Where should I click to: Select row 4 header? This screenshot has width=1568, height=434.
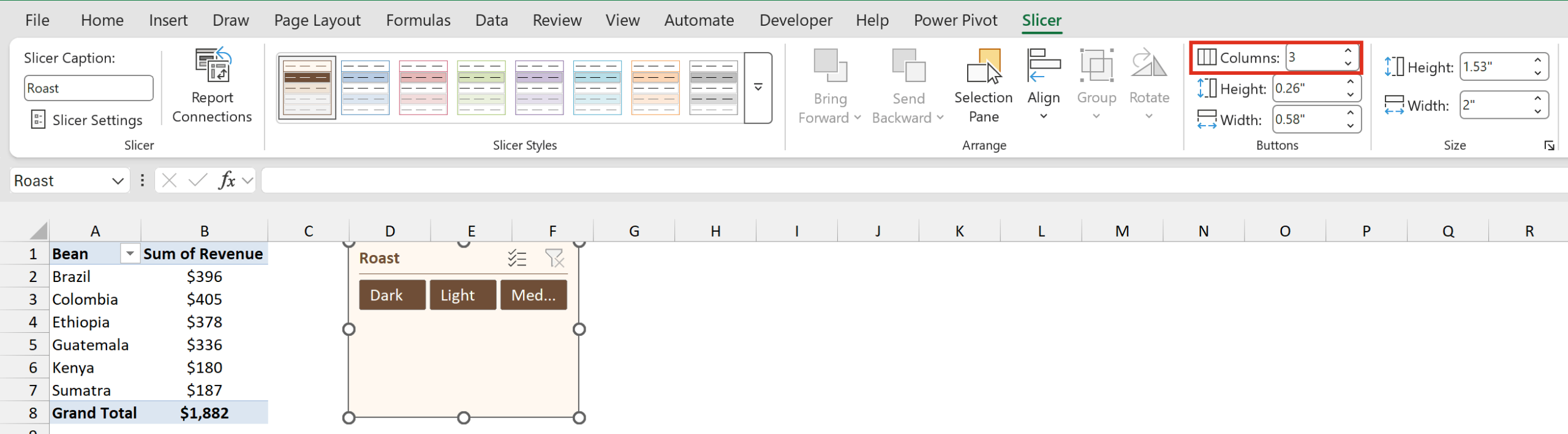point(24,322)
